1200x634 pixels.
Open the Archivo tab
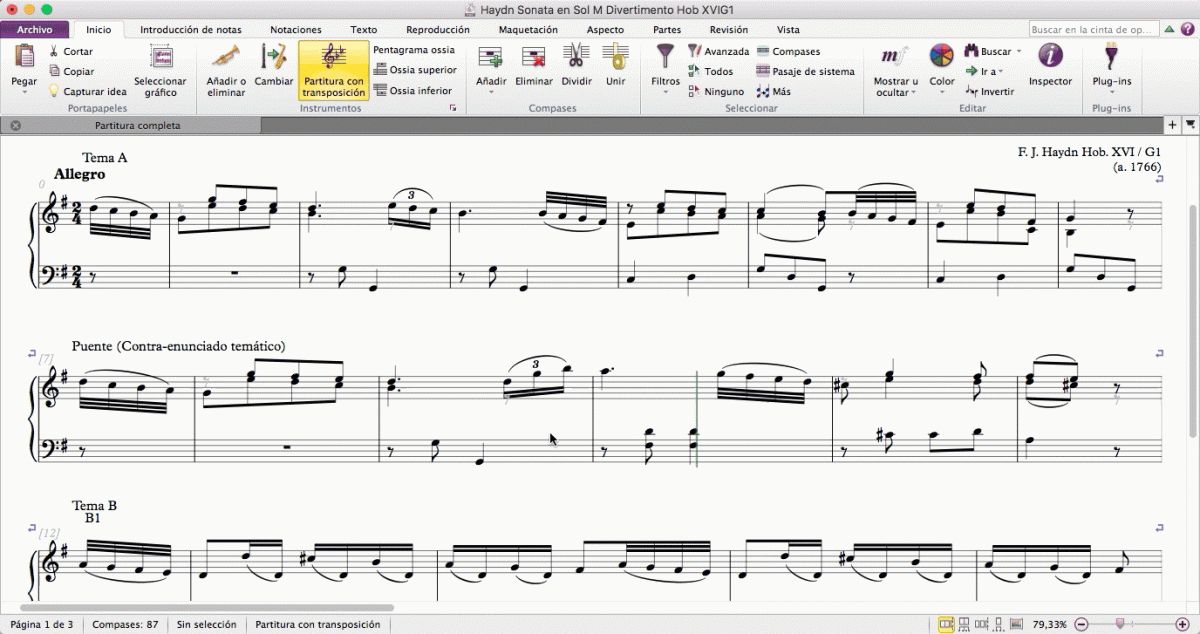pyautogui.click(x=35, y=30)
